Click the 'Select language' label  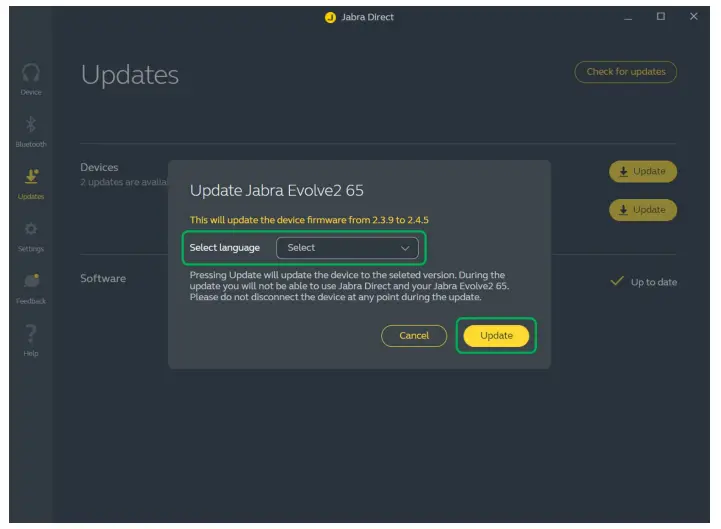[x=224, y=248]
